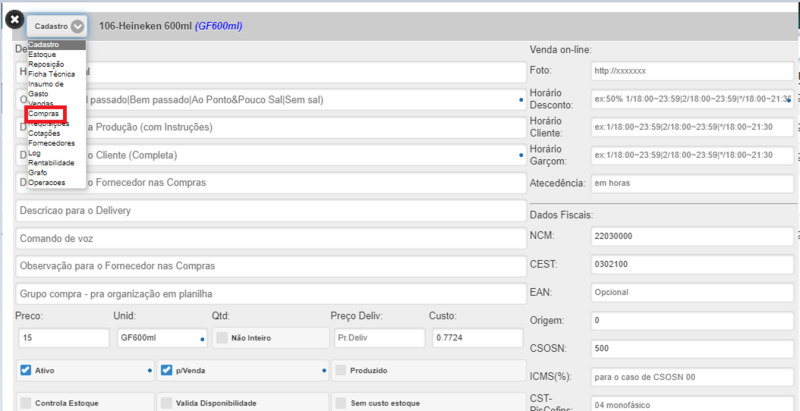
Task: Click the ICMS(%) field
Action: point(692,377)
